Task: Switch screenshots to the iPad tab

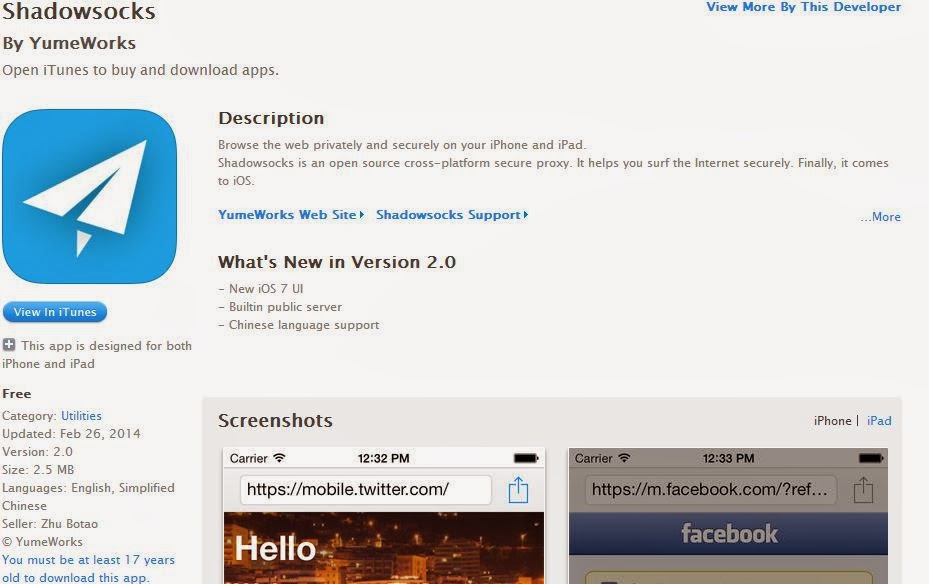Action: [x=879, y=421]
